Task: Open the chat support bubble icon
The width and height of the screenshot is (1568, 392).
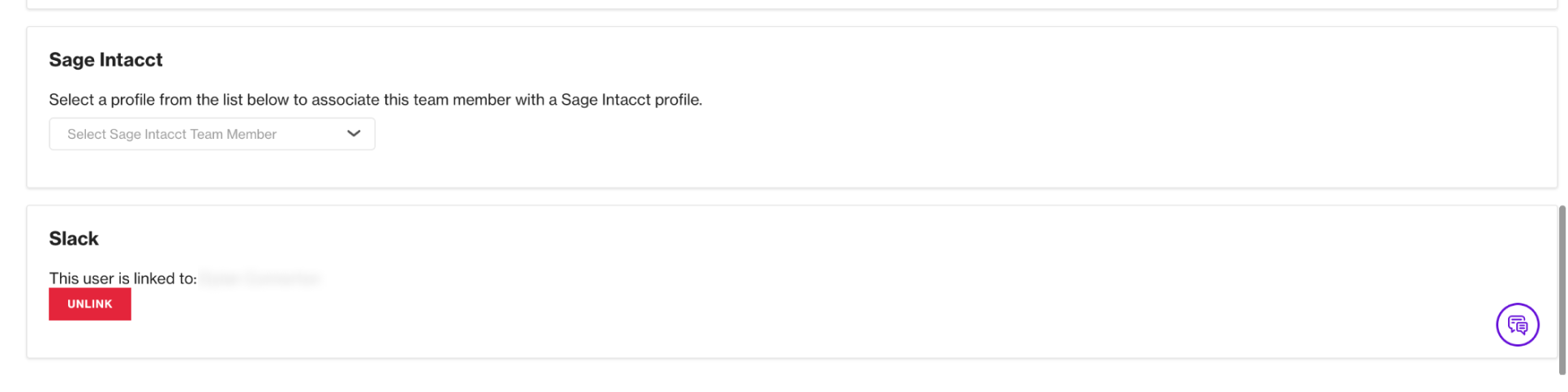Action: [x=1517, y=325]
